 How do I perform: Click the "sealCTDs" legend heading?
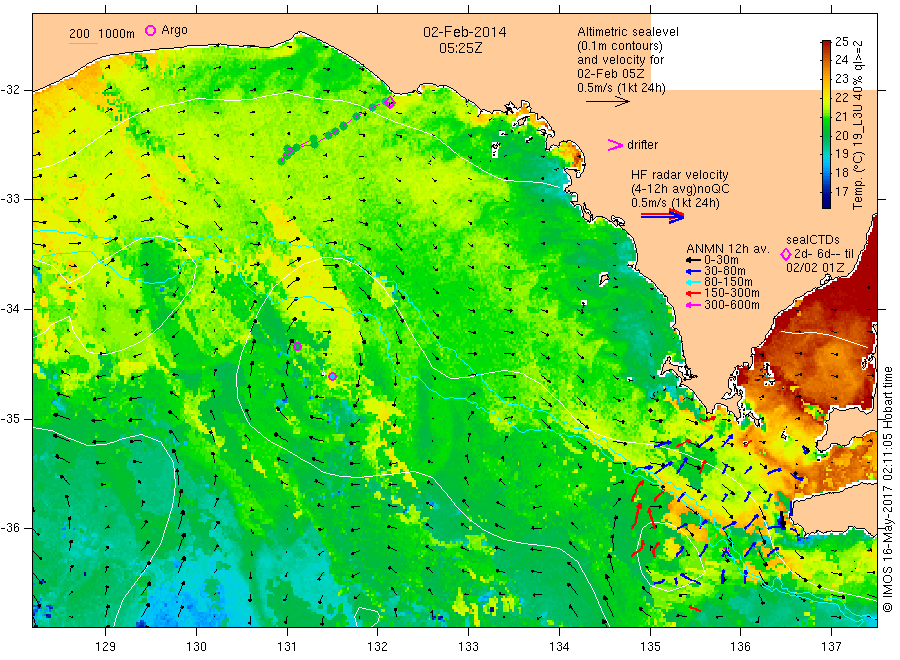[x=813, y=240]
